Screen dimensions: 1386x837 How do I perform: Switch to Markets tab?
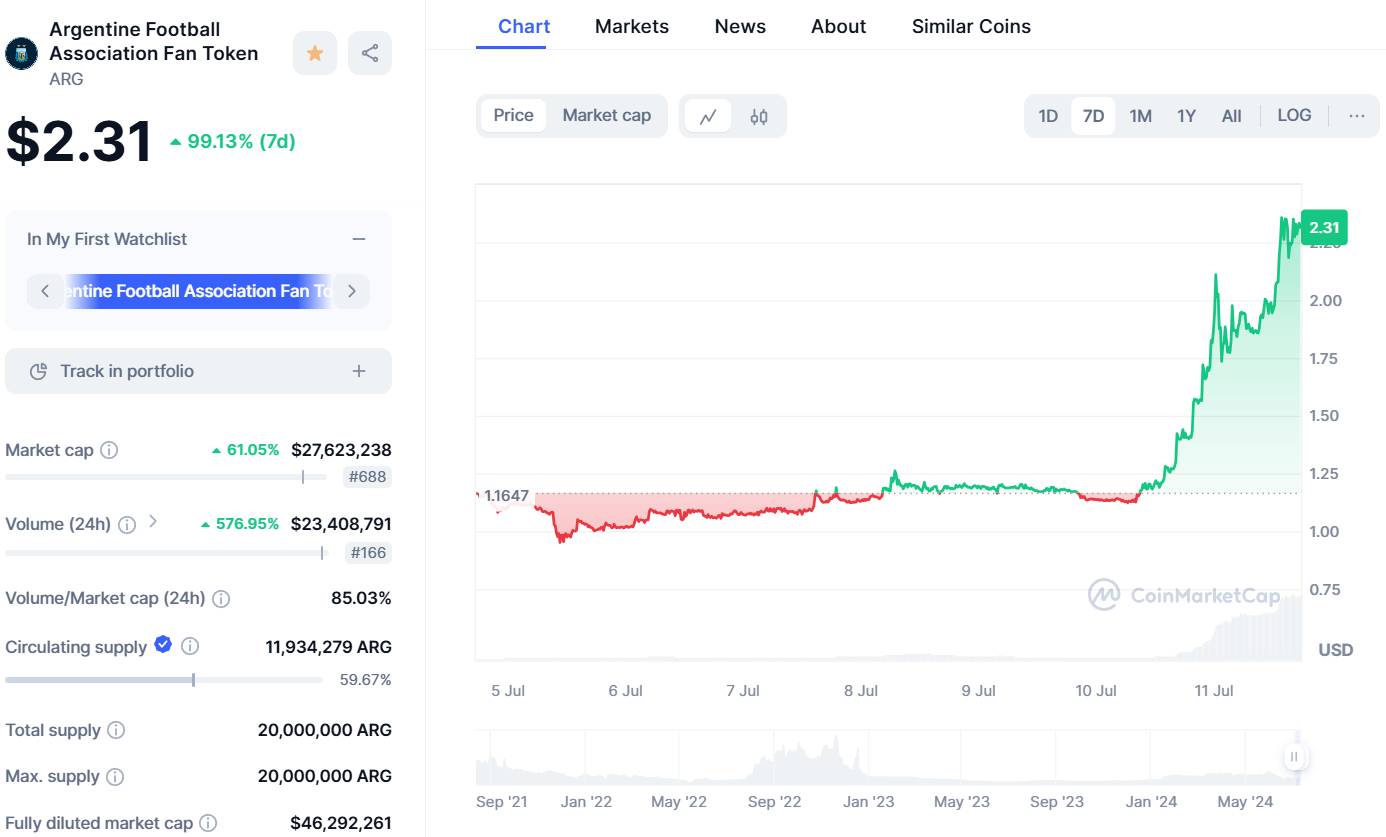point(632,26)
